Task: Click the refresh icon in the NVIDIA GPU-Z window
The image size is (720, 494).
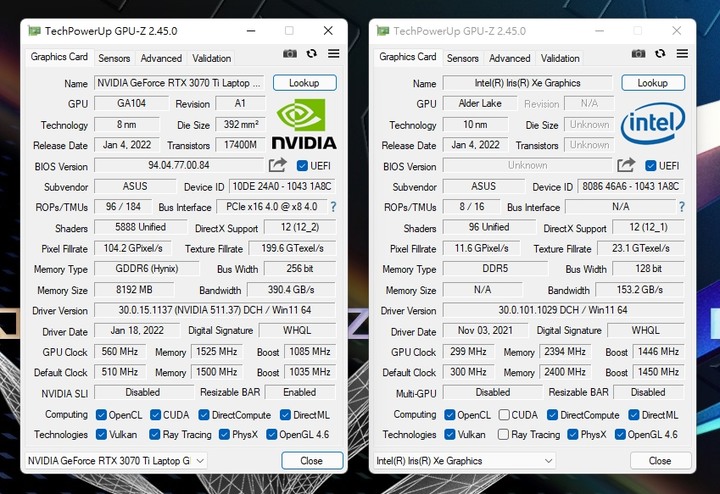Action: (312, 54)
